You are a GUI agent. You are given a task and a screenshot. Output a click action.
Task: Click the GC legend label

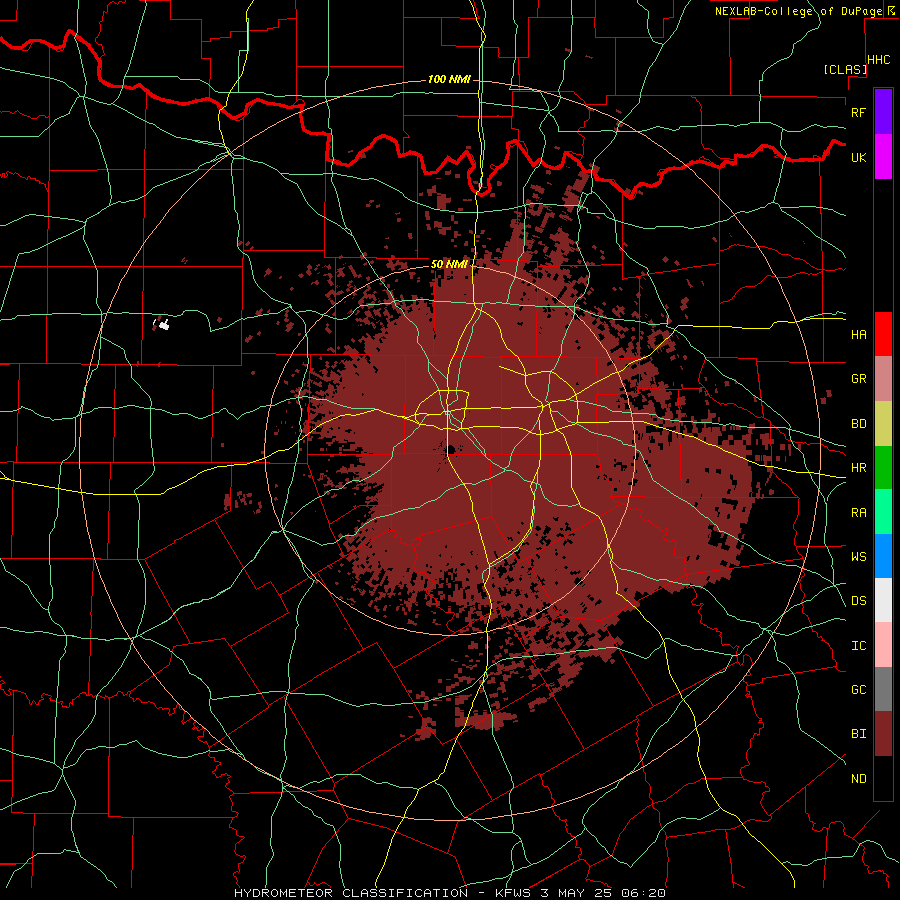pyautogui.click(x=858, y=690)
